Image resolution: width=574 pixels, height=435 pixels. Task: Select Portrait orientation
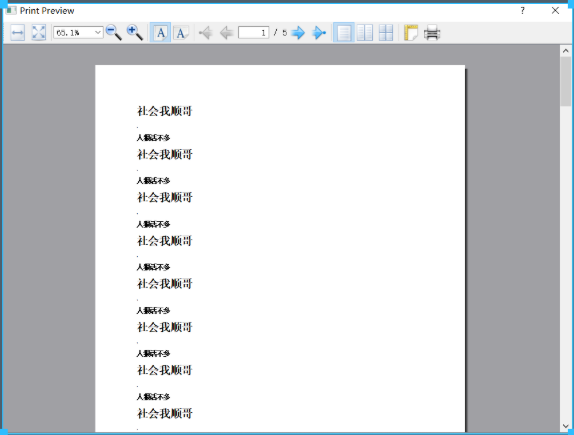pos(160,33)
